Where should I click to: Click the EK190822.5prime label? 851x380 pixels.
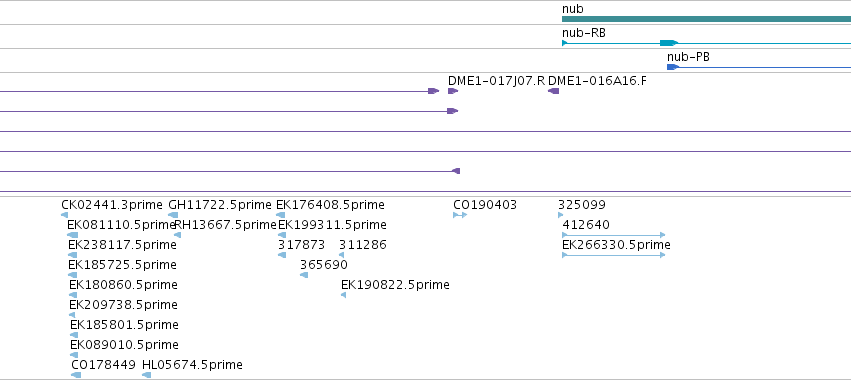pos(395,285)
